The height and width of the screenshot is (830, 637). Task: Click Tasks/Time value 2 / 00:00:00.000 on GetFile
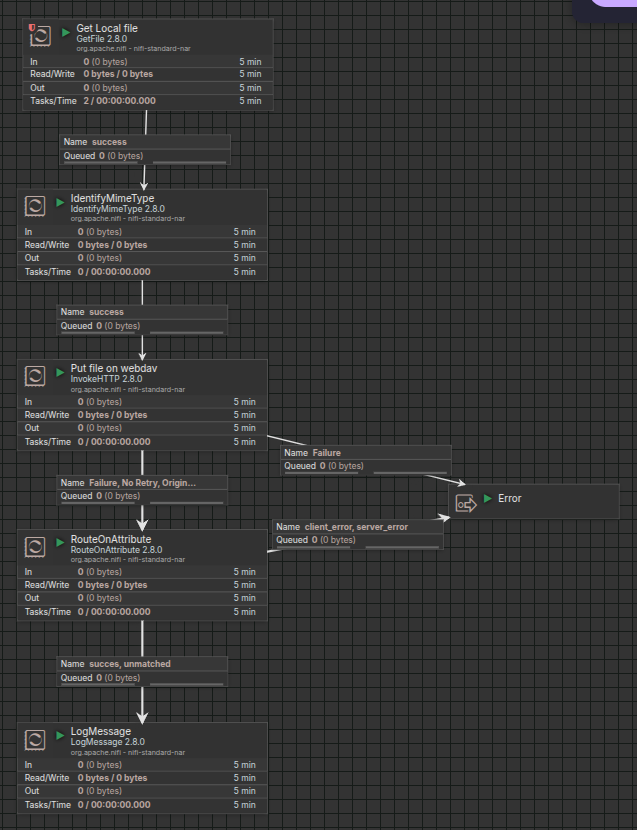click(120, 101)
